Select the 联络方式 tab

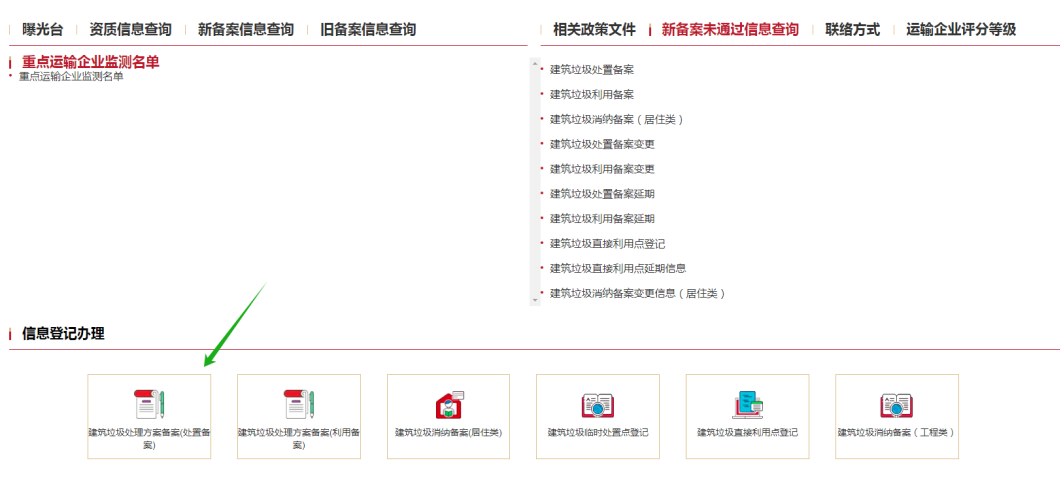[x=852, y=30]
